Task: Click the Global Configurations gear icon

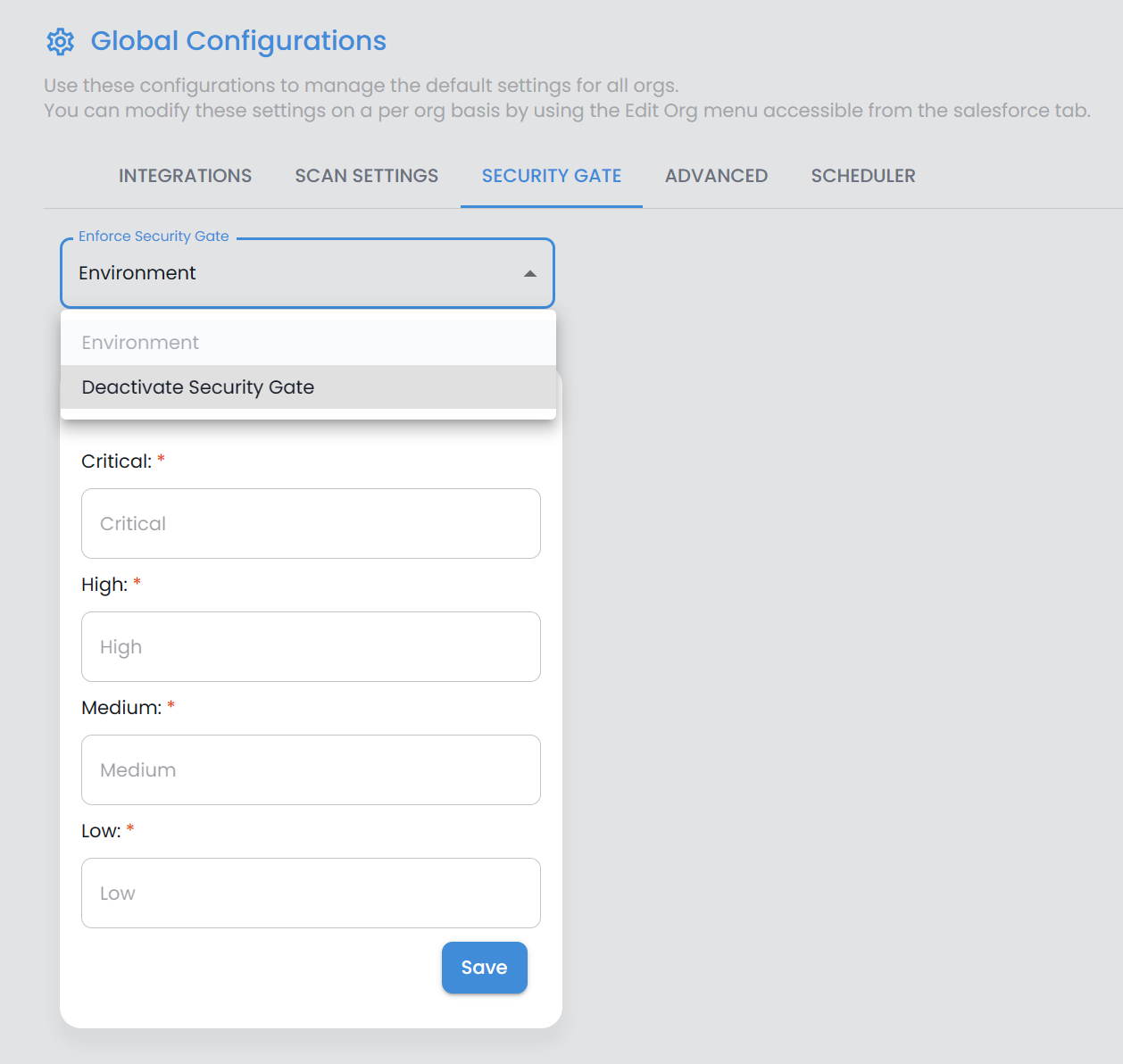Action: click(61, 41)
